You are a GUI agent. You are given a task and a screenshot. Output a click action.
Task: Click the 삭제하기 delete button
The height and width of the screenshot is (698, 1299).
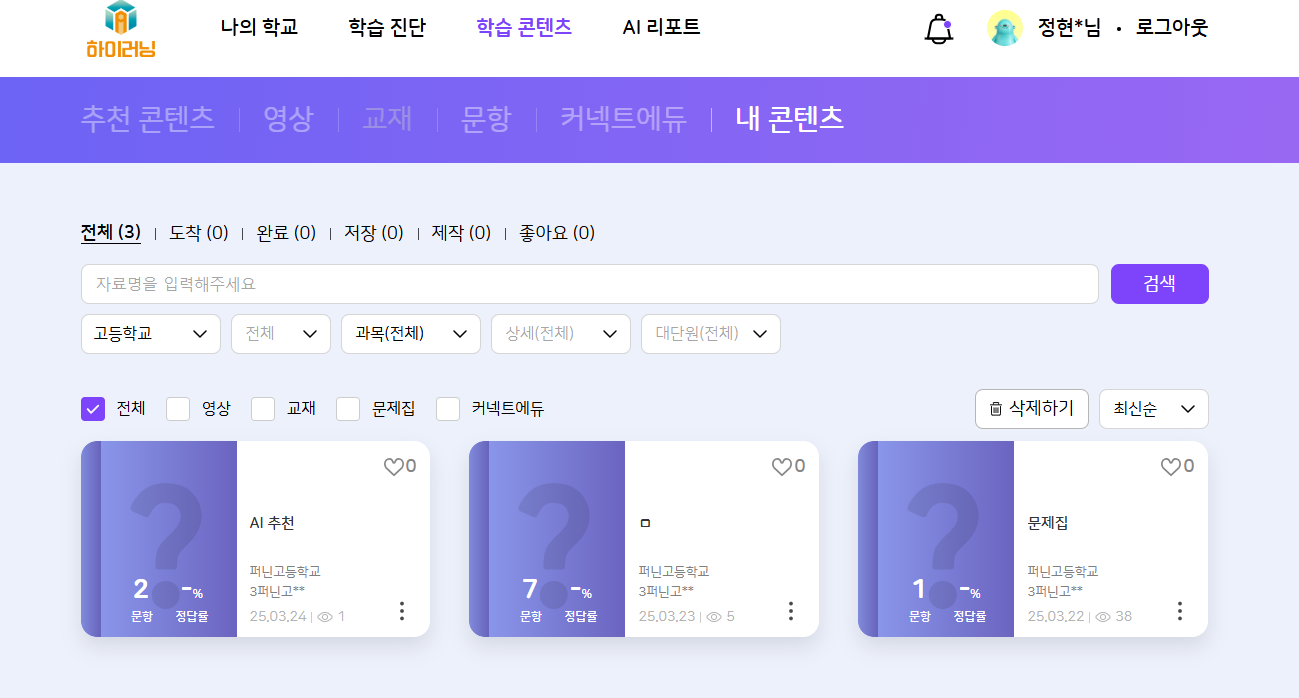coord(1031,409)
